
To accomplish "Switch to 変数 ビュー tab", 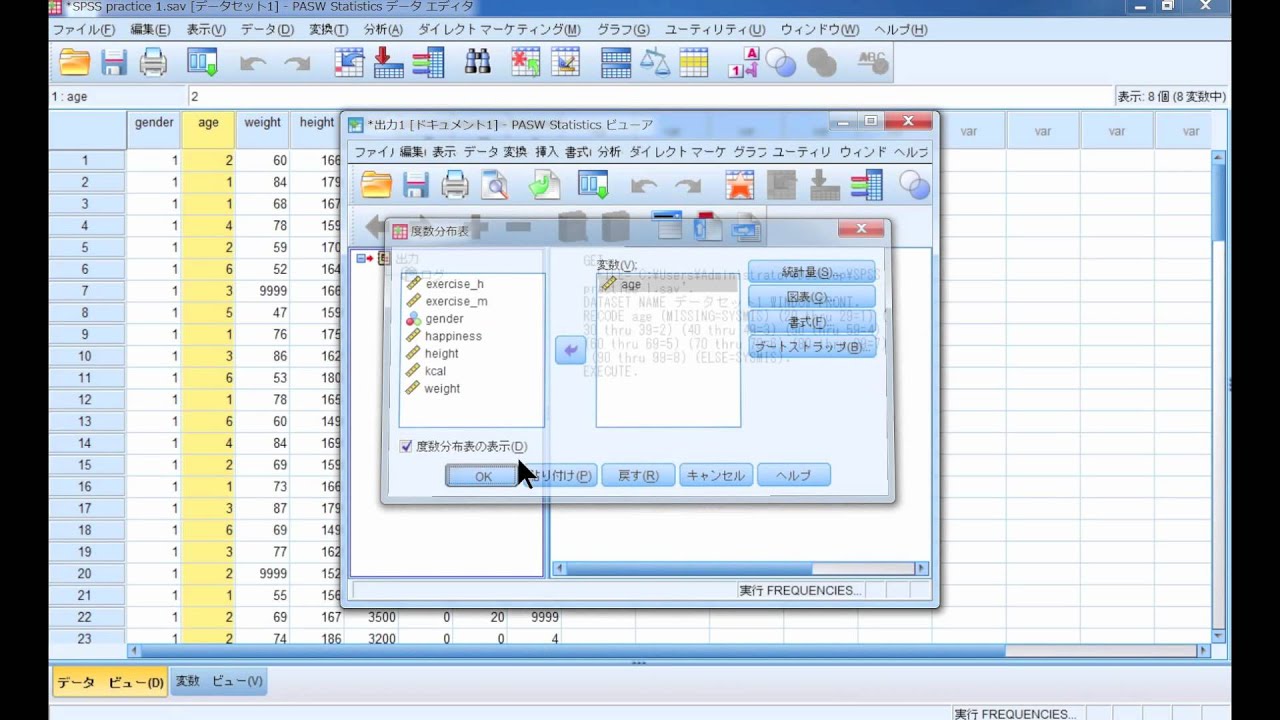I will coord(219,681).
